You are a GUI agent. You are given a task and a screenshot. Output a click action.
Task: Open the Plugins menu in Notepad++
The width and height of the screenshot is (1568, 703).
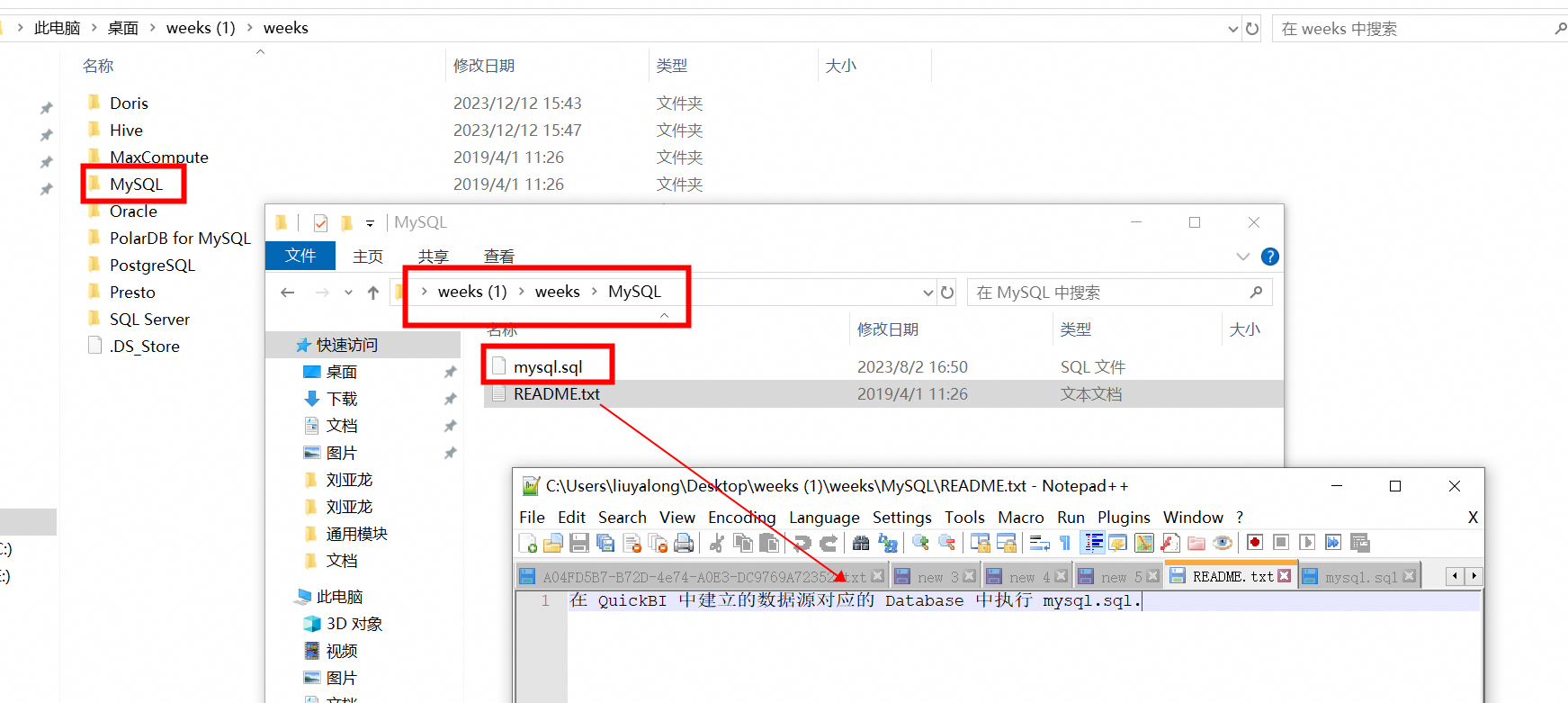[1123, 518]
